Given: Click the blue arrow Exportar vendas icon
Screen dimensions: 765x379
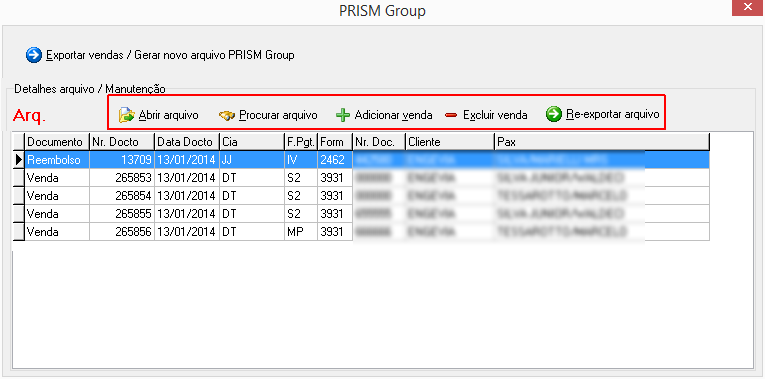Looking at the screenshot, I should pos(34,55).
